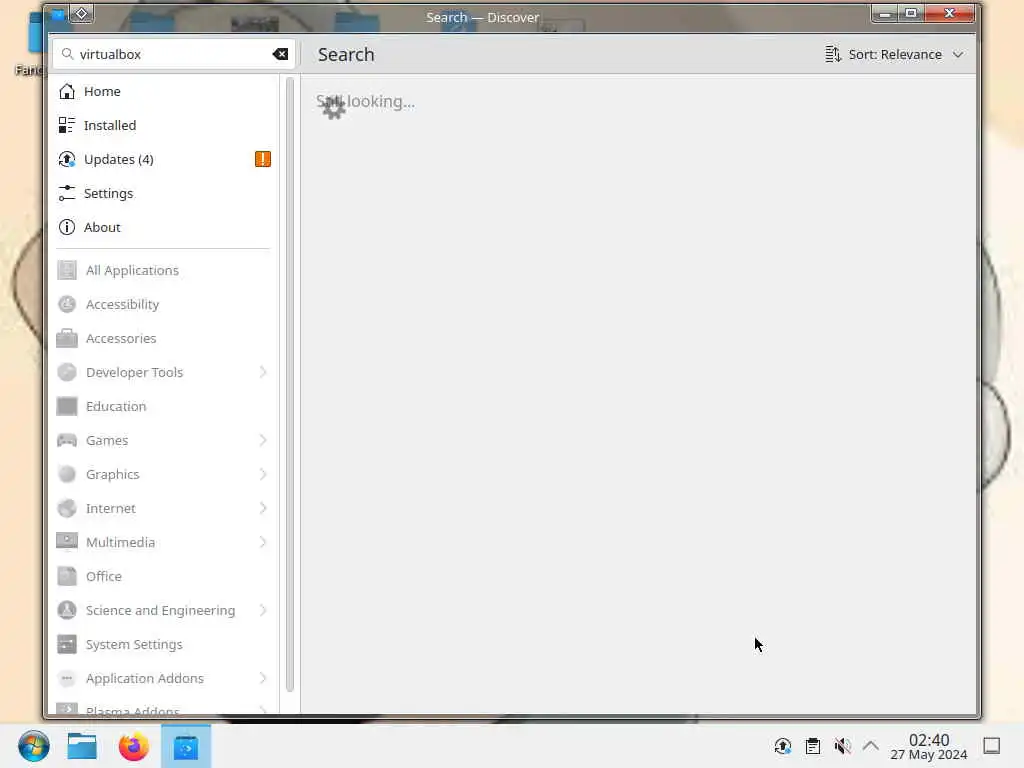This screenshot has width=1024, height=768.
Task: Click the virtualbox search field
Action: (174, 54)
